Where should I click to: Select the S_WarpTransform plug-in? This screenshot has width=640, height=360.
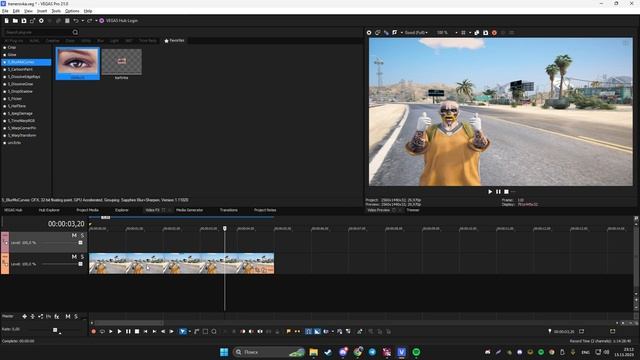22,136
